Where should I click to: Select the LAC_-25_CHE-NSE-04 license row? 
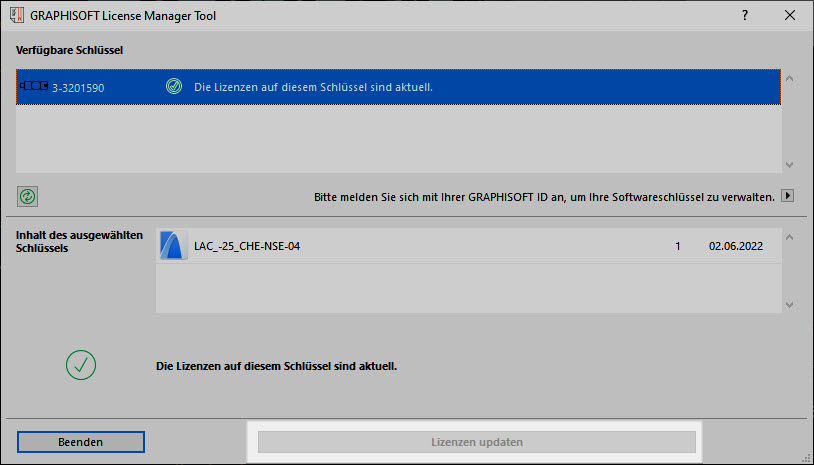(x=468, y=246)
